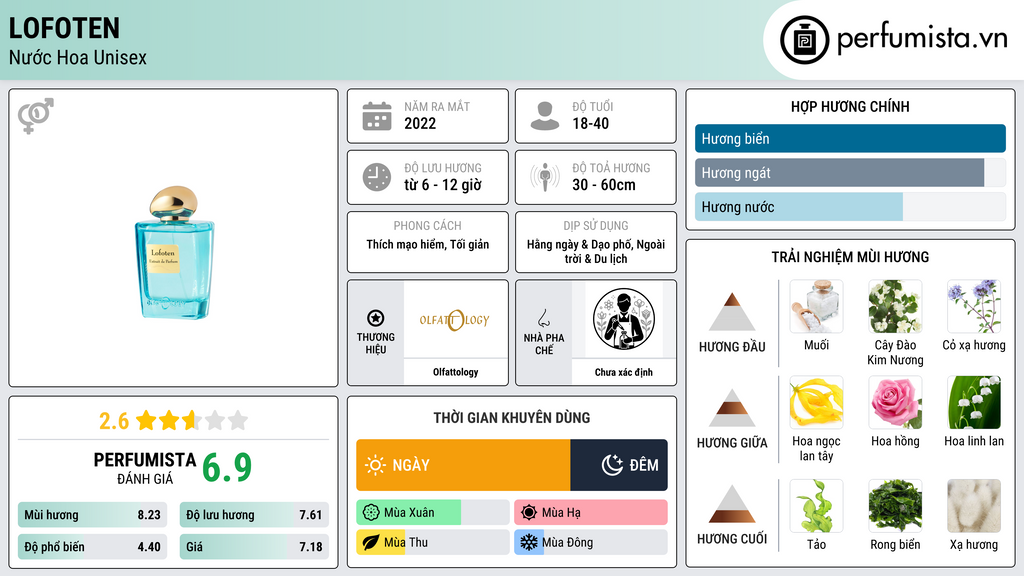The height and width of the screenshot is (576, 1024).
Task: Click the Dịp sử dụng occasion text
Action: 596,251
